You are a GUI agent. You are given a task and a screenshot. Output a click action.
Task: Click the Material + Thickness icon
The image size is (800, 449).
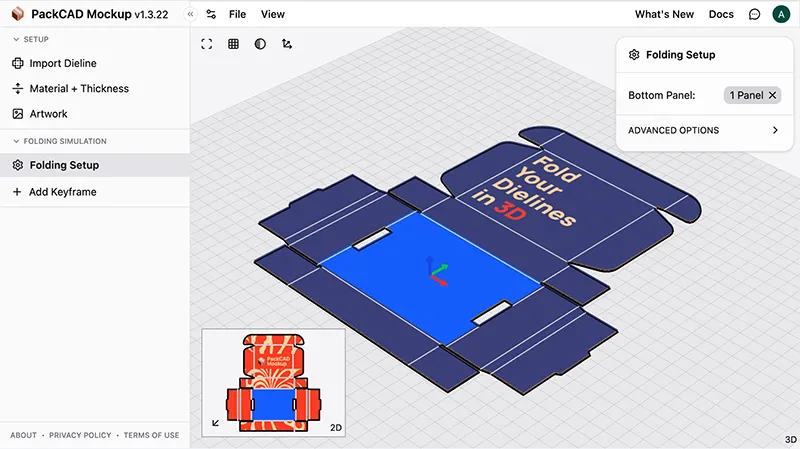pos(18,88)
